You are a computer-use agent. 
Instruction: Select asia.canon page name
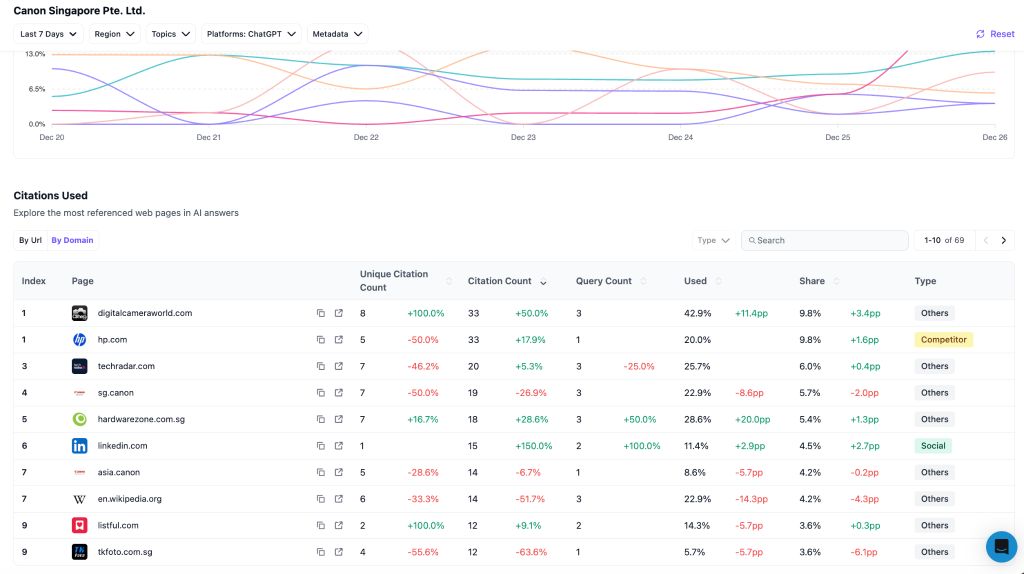[119, 472]
